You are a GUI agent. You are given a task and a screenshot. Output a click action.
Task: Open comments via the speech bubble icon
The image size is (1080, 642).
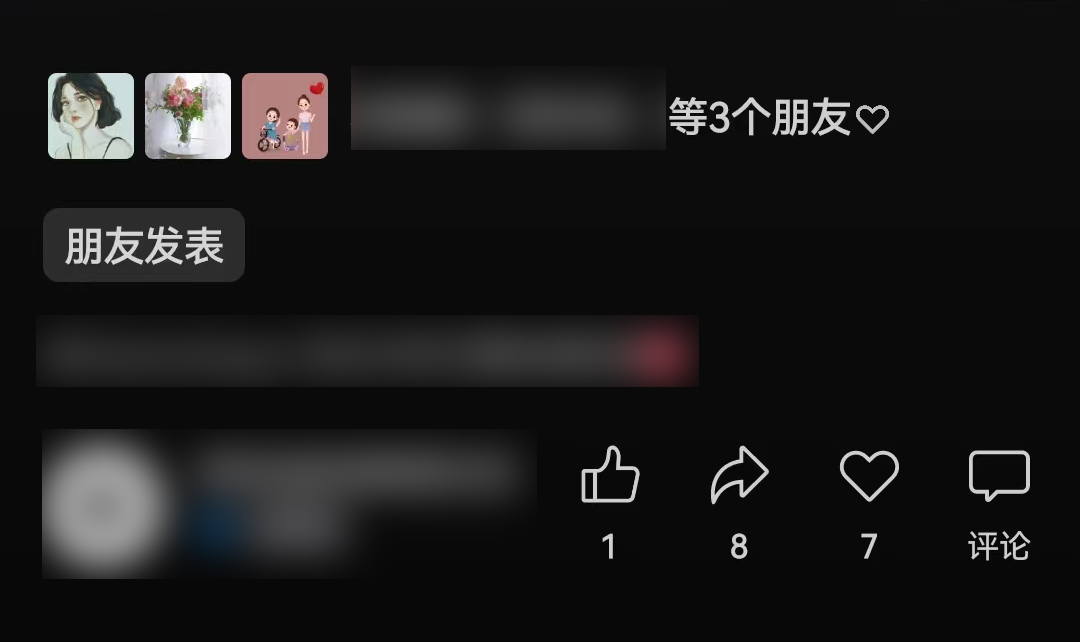999,475
